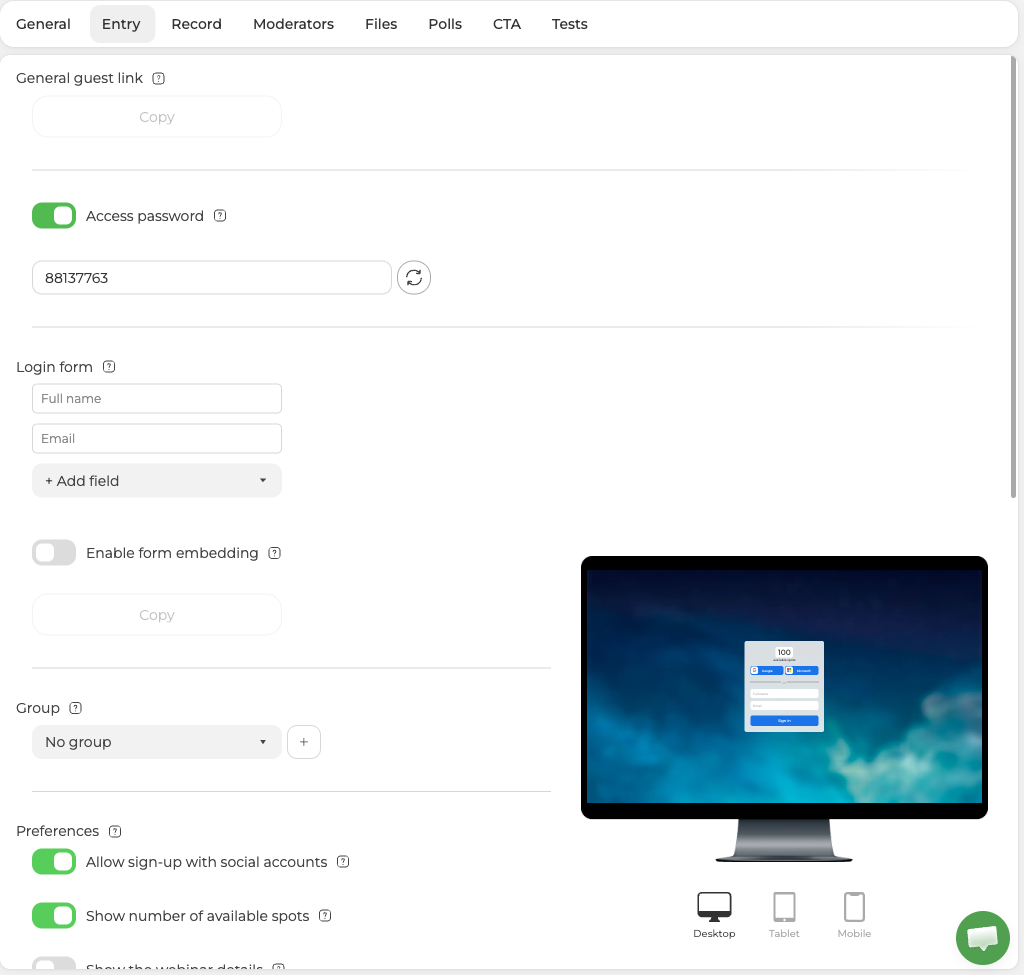Open the Moderators tab
The width and height of the screenshot is (1024, 975).
(293, 24)
